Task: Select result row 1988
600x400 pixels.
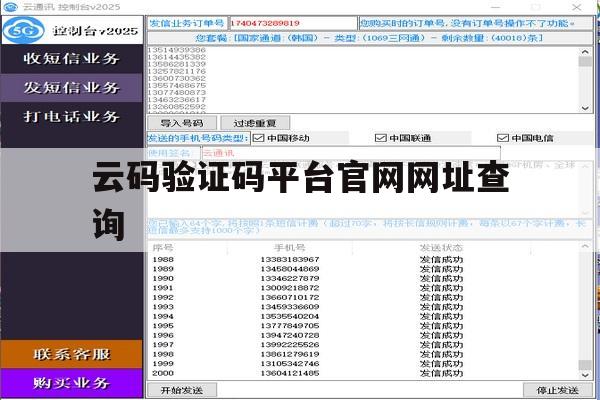Action: [x=364, y=260]
